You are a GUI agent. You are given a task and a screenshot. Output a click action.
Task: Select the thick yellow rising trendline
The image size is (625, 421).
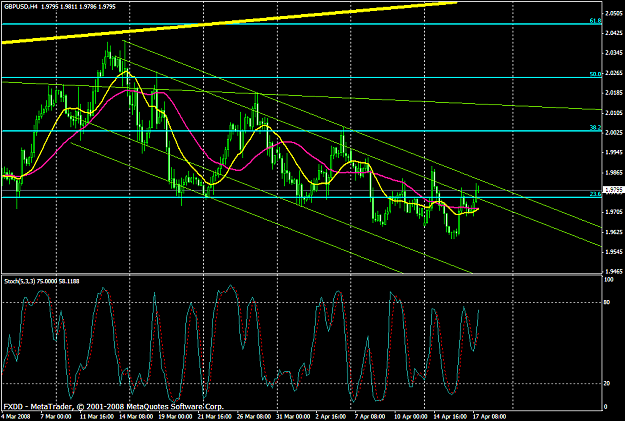229,22
